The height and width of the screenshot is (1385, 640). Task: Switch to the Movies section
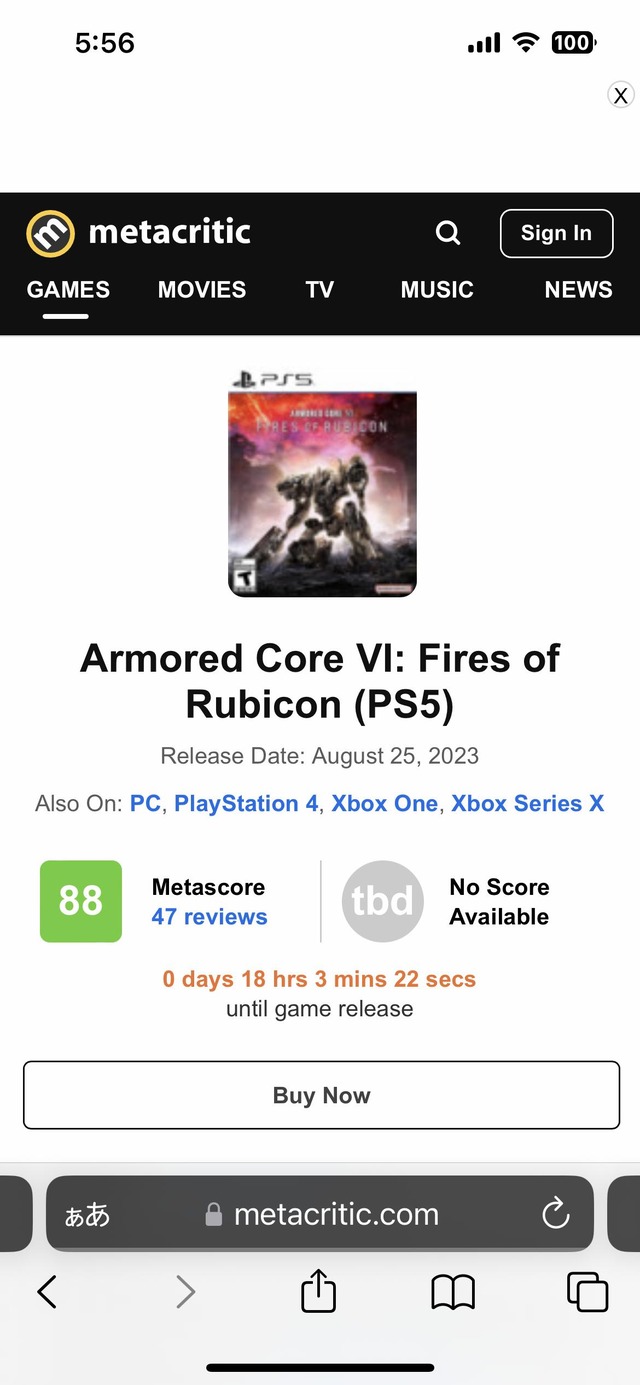click(202, 290)
